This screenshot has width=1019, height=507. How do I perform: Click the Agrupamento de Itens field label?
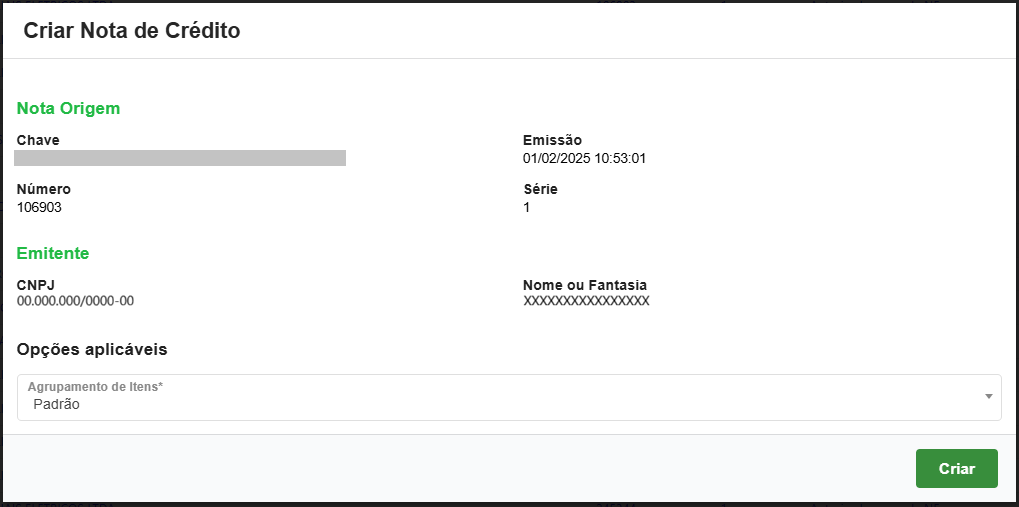(95, 386)
